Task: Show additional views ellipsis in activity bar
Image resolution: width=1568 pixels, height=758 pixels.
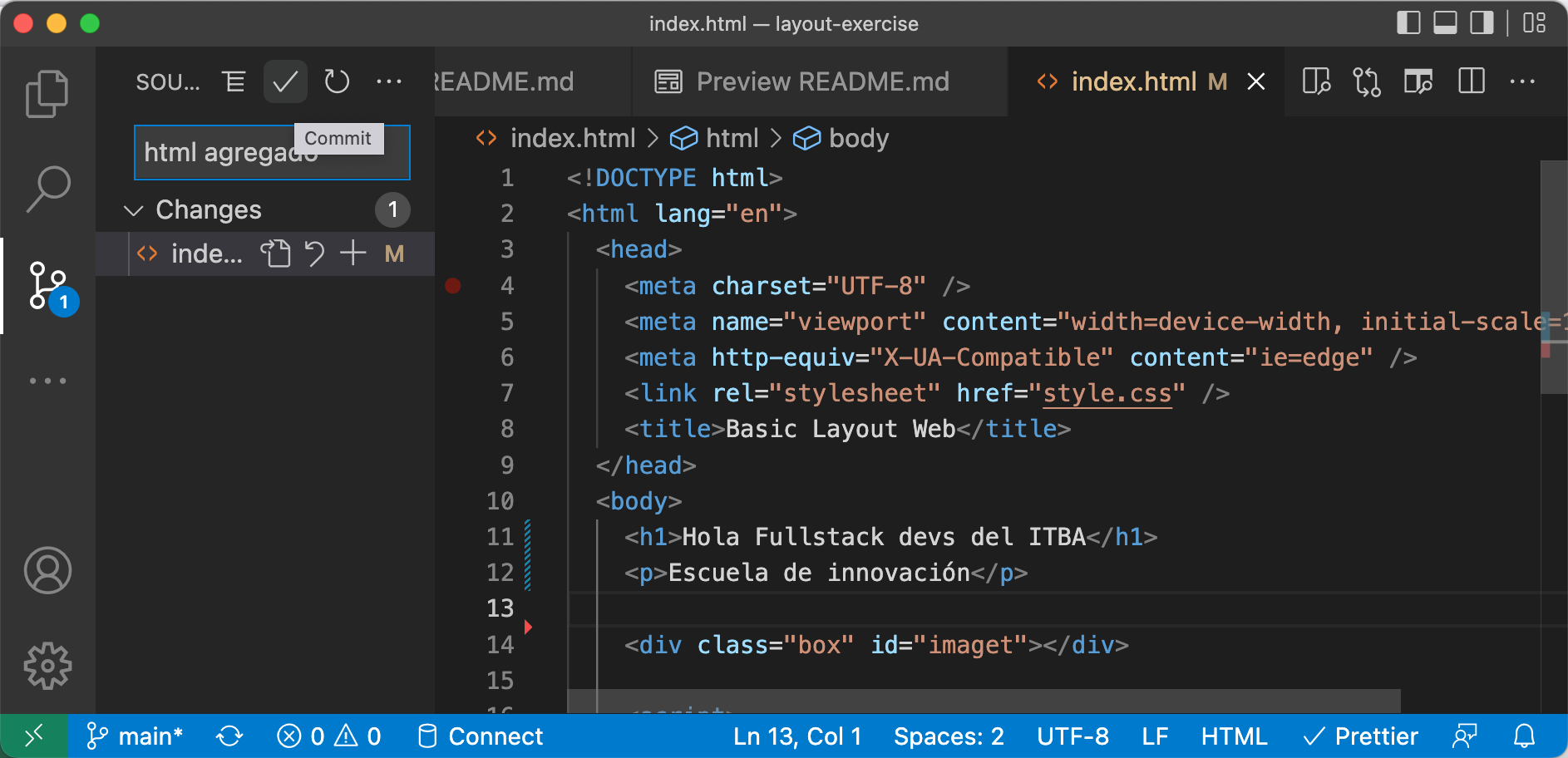Action: click(47, 381)
